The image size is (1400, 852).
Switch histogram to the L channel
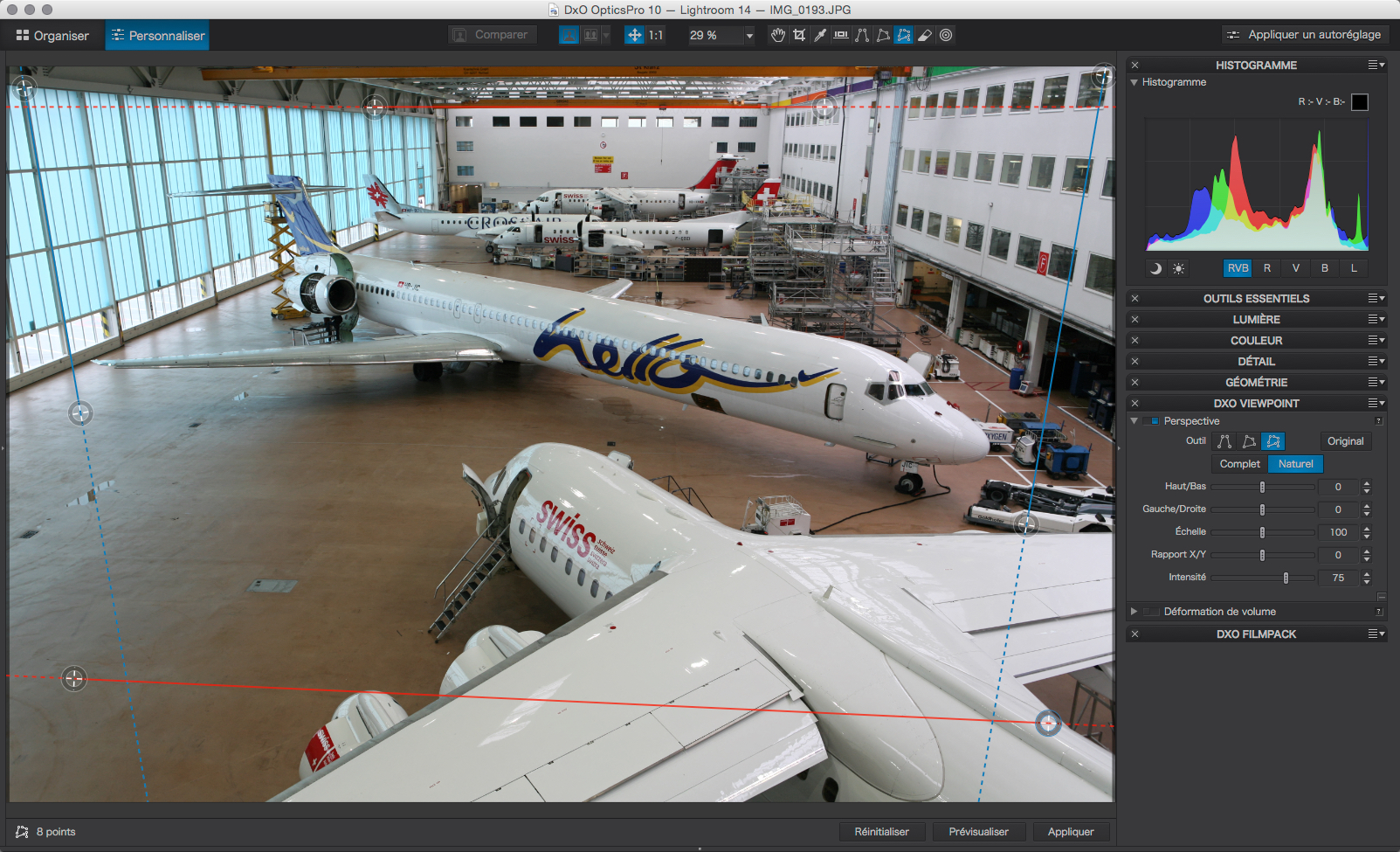click(1354, 268)
